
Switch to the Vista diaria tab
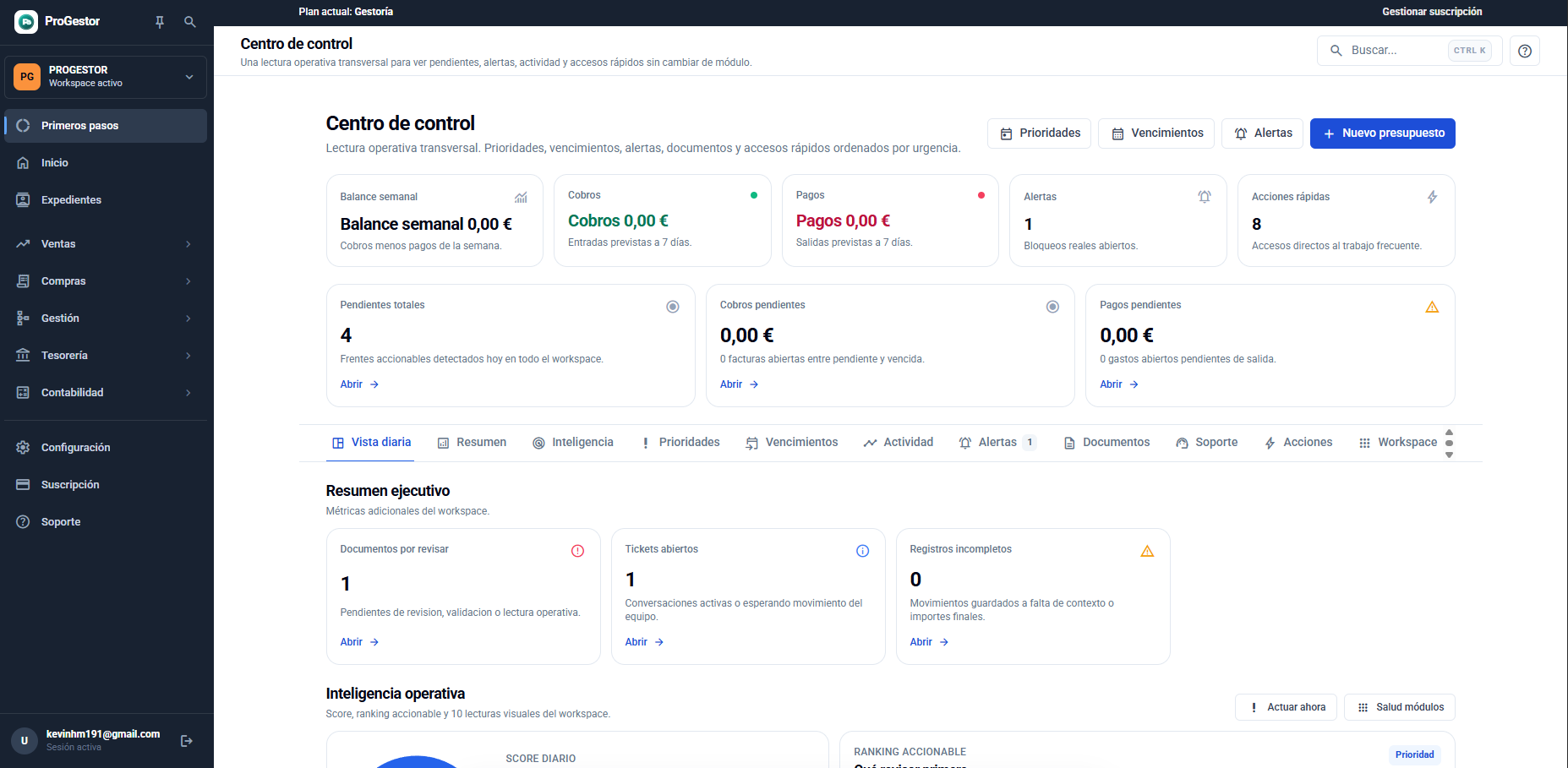371,443
